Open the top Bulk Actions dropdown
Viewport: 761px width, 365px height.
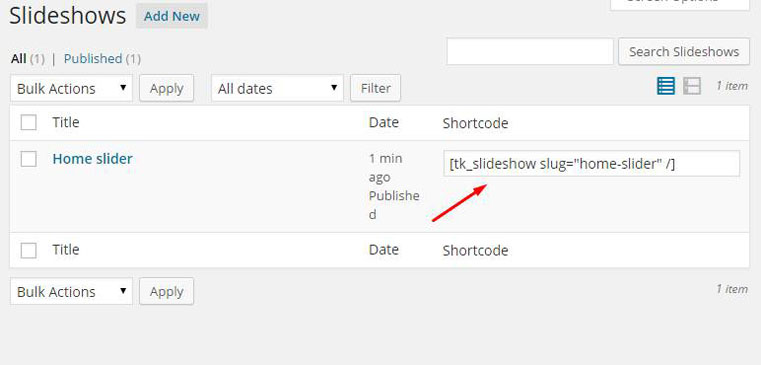pyautogui.click(x=71, y=88)
